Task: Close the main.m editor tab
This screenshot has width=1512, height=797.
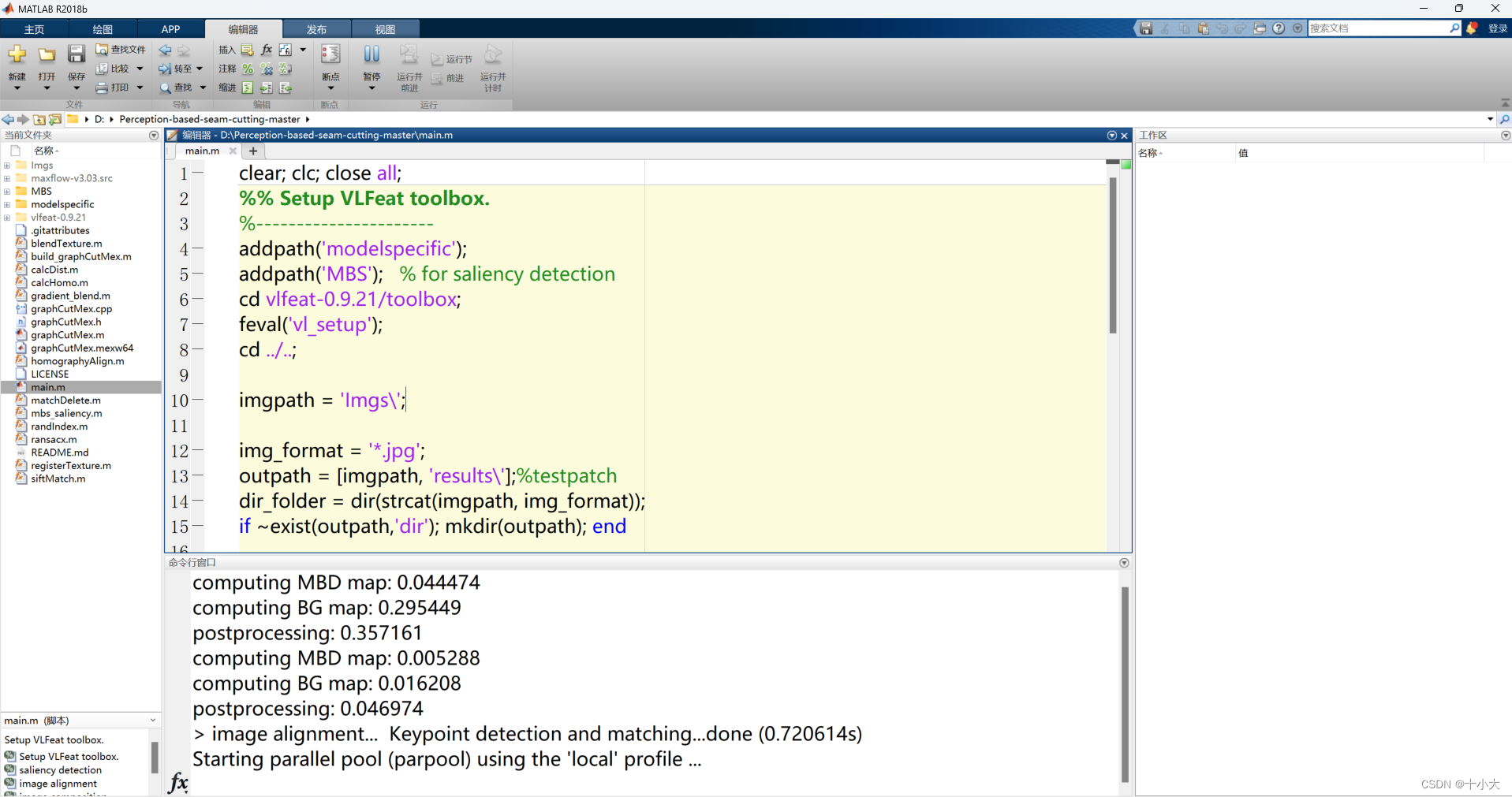Action: pos(233,151)
